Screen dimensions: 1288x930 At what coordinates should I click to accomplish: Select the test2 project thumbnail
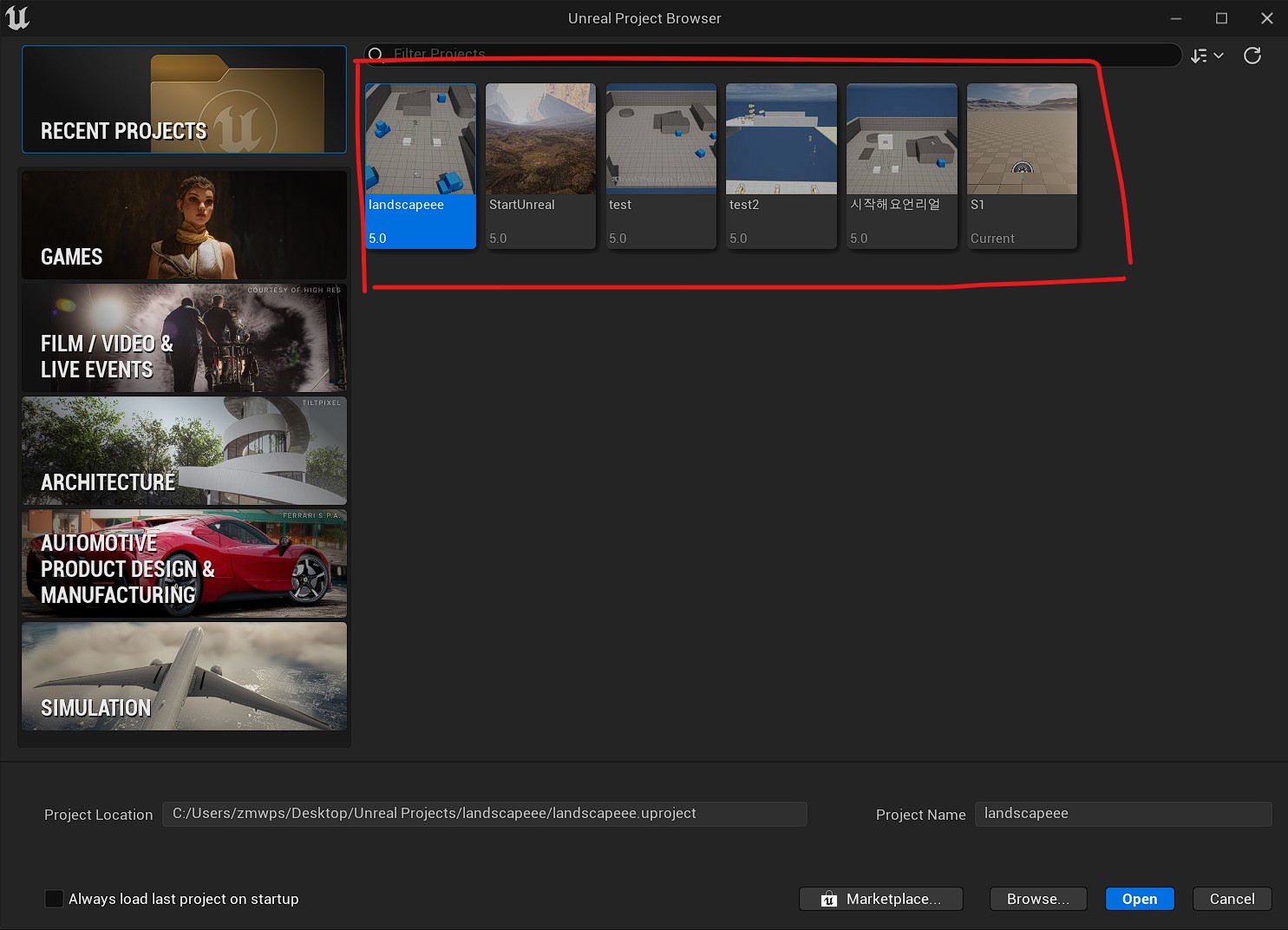[781, 139]
